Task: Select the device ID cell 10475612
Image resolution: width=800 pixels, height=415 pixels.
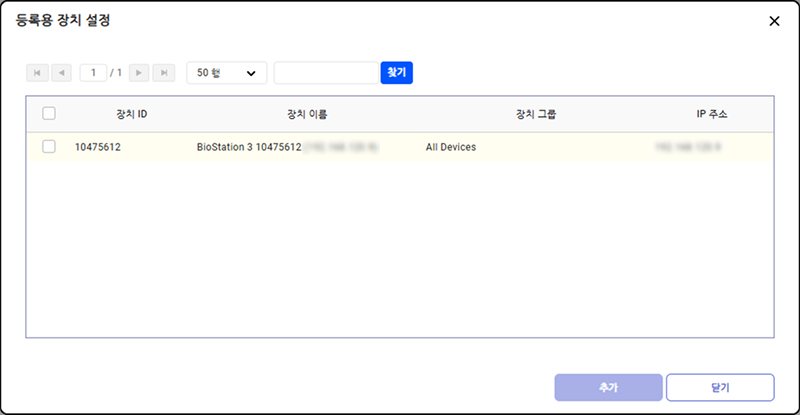Action: pos(98,147)
